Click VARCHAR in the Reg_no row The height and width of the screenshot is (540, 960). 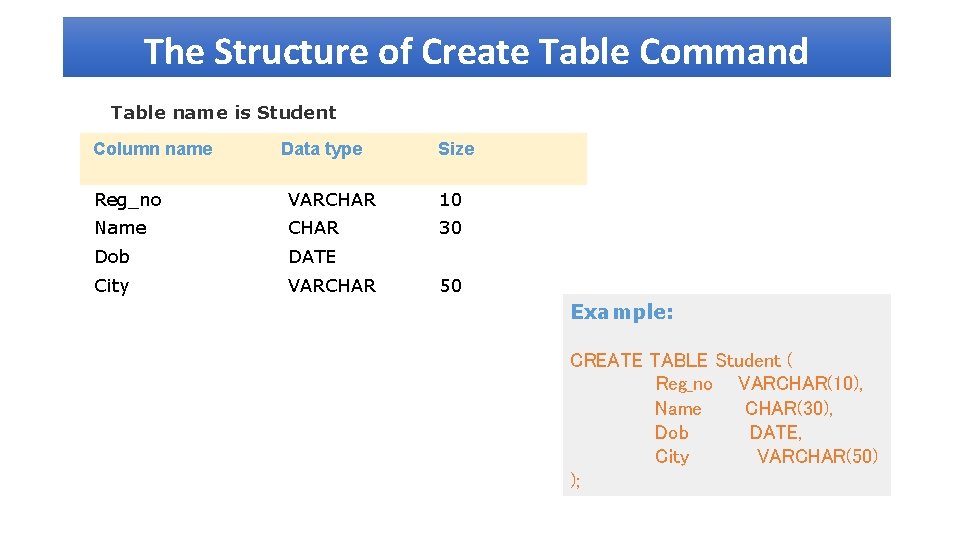click(332, 200)
